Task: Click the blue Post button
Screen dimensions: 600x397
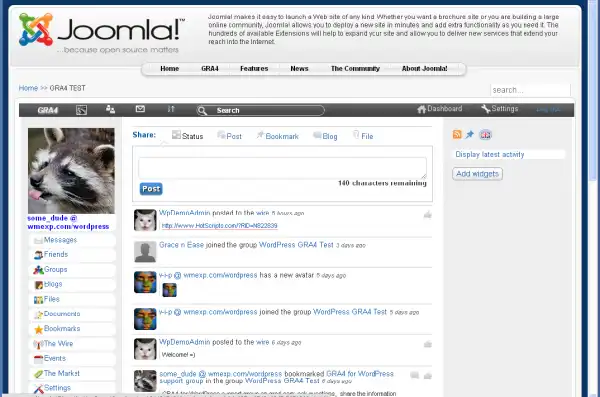Action: (151, 189)
